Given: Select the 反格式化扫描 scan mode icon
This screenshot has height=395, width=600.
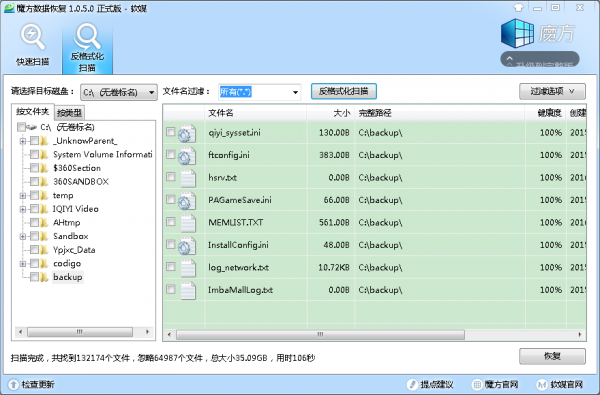Looking at the screenshot, I should [x=87, y=37].
